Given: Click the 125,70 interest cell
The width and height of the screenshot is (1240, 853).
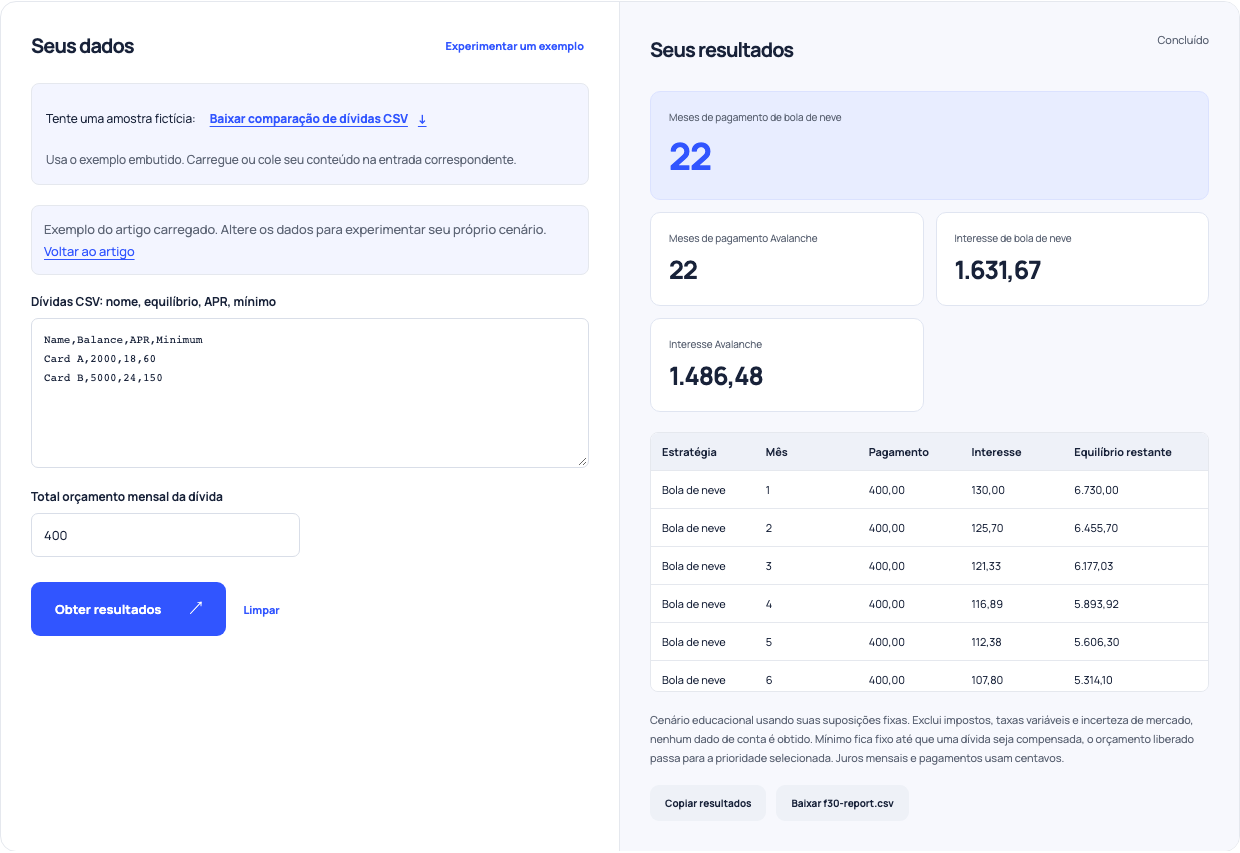Looking at the screenshot, I should point(987,528).
